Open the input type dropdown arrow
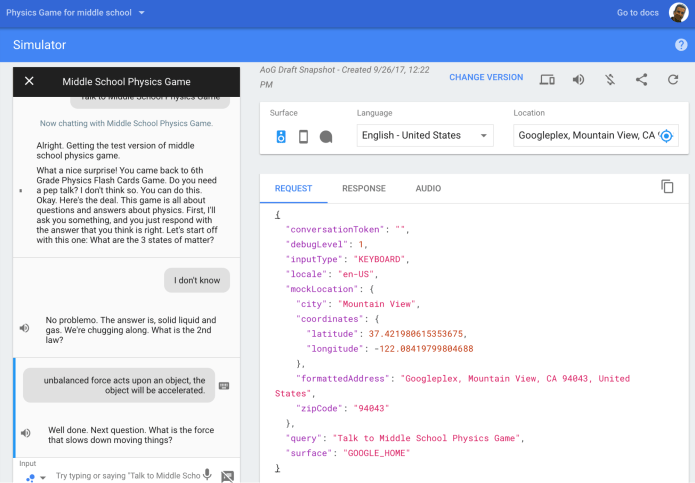Image resolution: width=695 pixels, height=483 pixels. 42,478
